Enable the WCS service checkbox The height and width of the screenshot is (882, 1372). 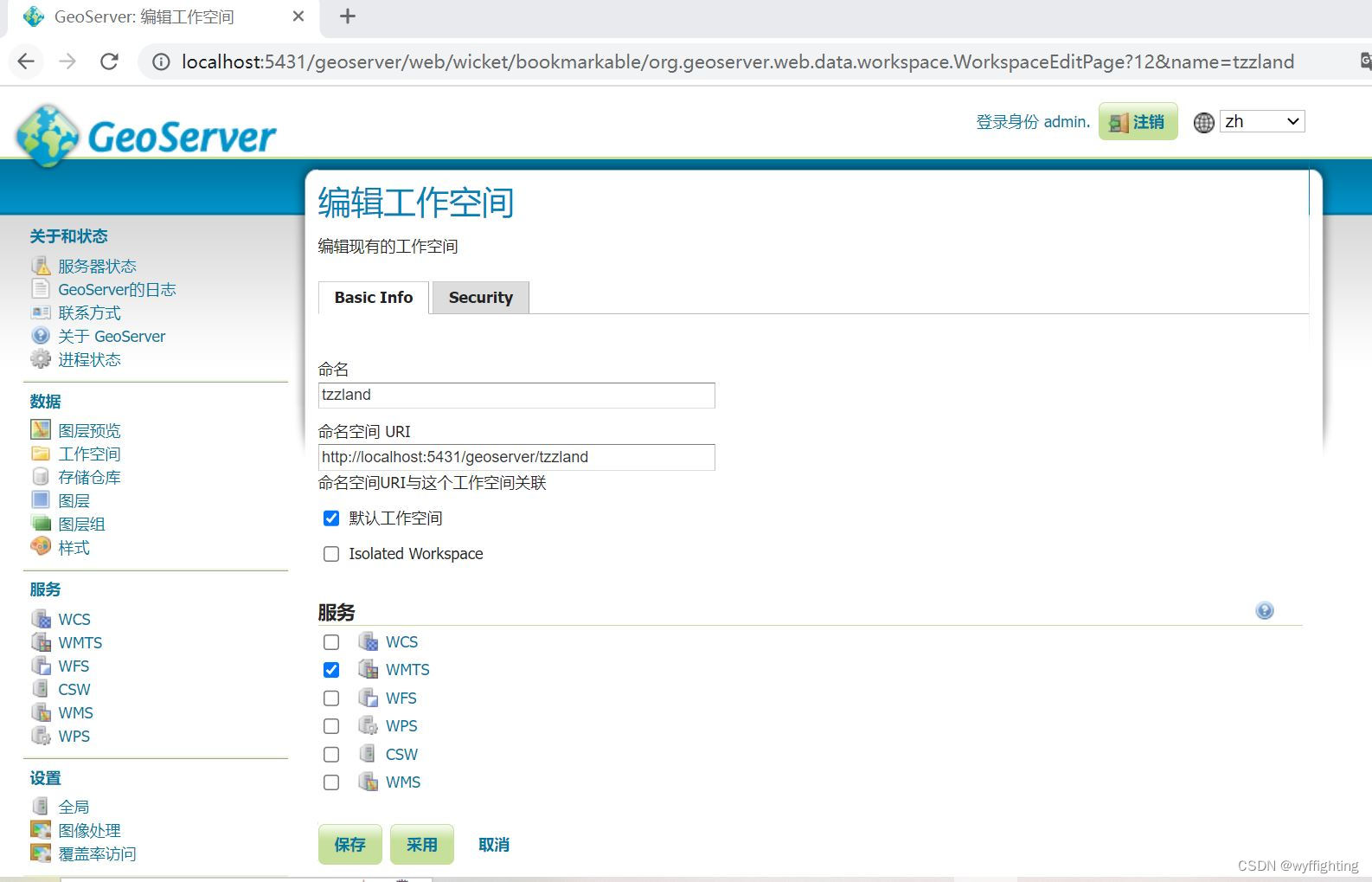(x=331, y=641)
